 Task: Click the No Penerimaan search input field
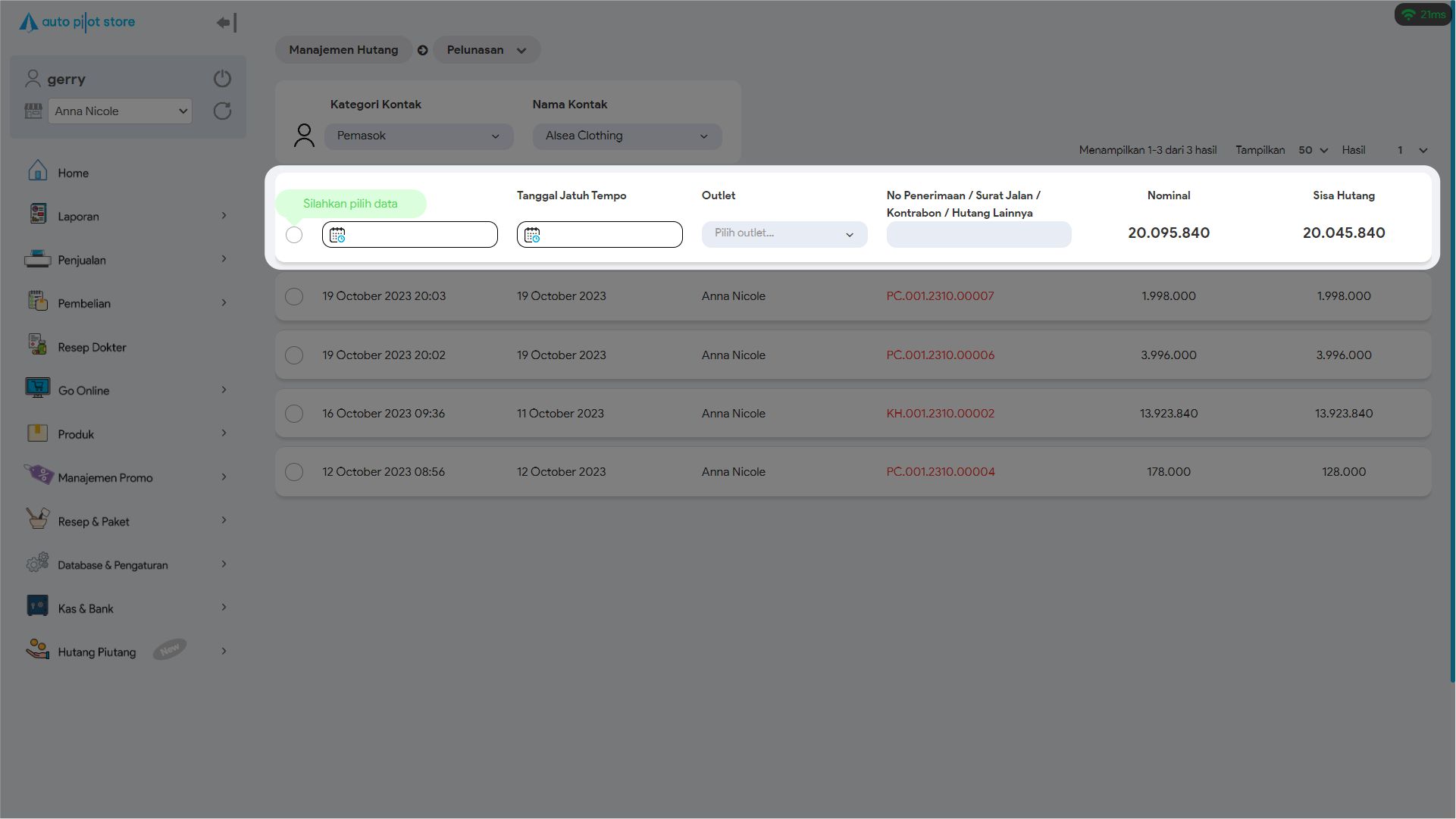(978, 235)
